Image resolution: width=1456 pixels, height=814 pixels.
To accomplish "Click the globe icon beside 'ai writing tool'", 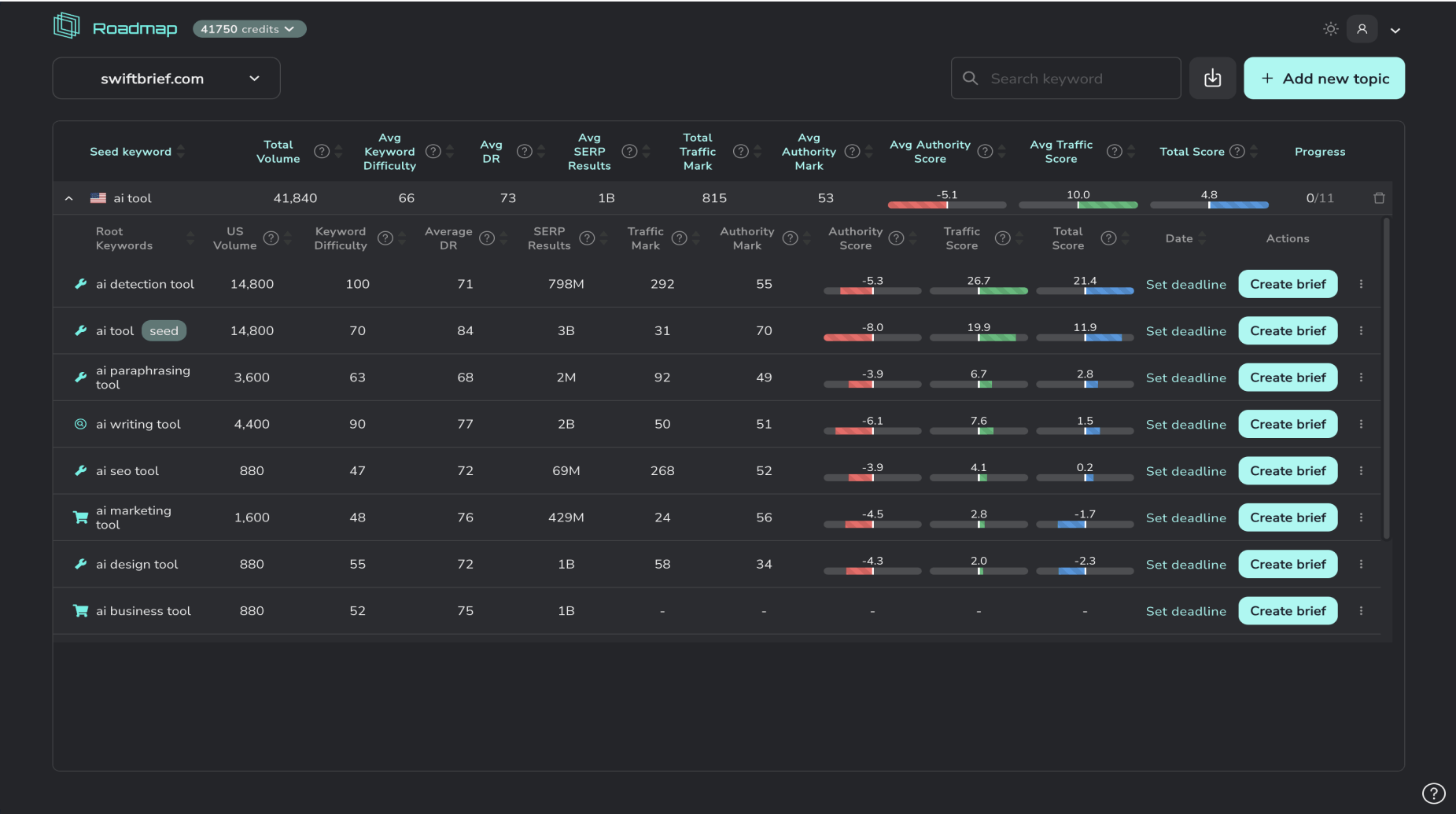I will pyautogui.click(x=80, y=423).
